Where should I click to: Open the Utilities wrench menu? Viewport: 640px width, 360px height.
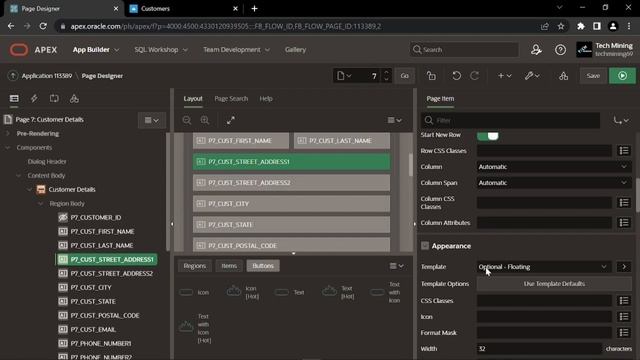pyautogui.click(x=532, y=76)
